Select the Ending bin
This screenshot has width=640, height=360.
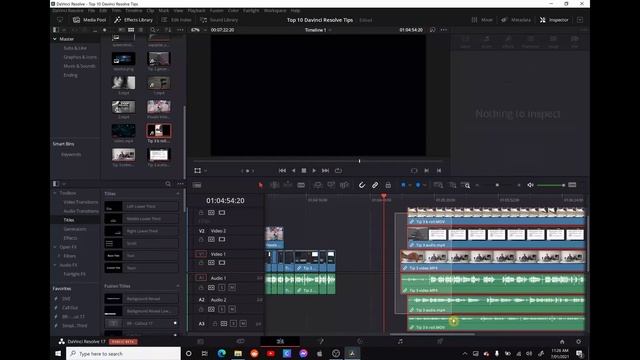(70, 75)
